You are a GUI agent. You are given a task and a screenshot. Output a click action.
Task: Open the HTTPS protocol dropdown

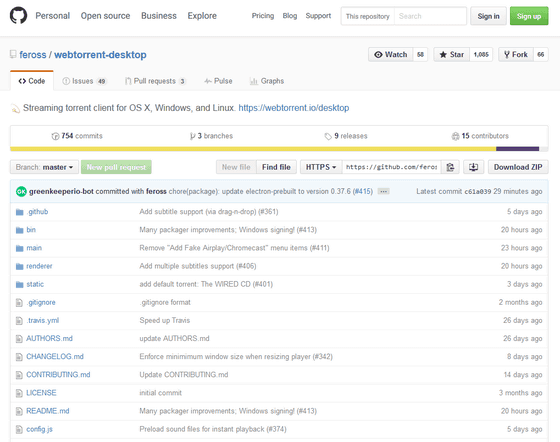pyautogui.click(x=321, y=167)
